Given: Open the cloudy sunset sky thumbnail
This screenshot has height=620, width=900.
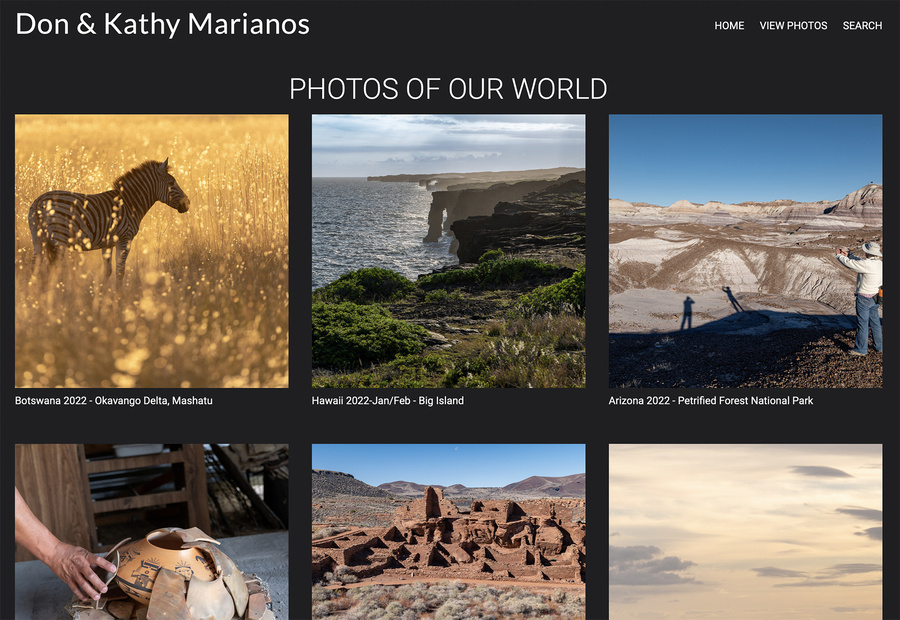Looking at the screenshot, I should click(745, 532).
